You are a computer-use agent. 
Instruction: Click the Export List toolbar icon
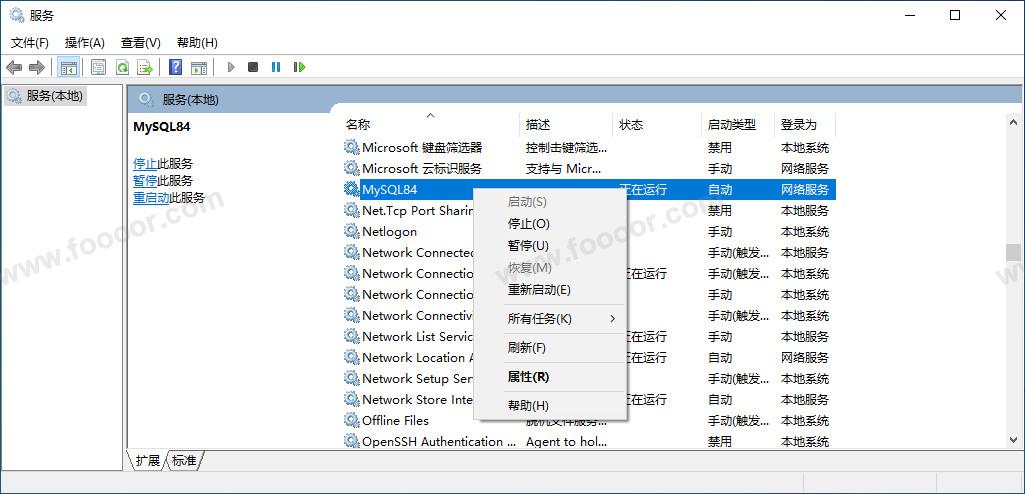[x=145, y=67]
